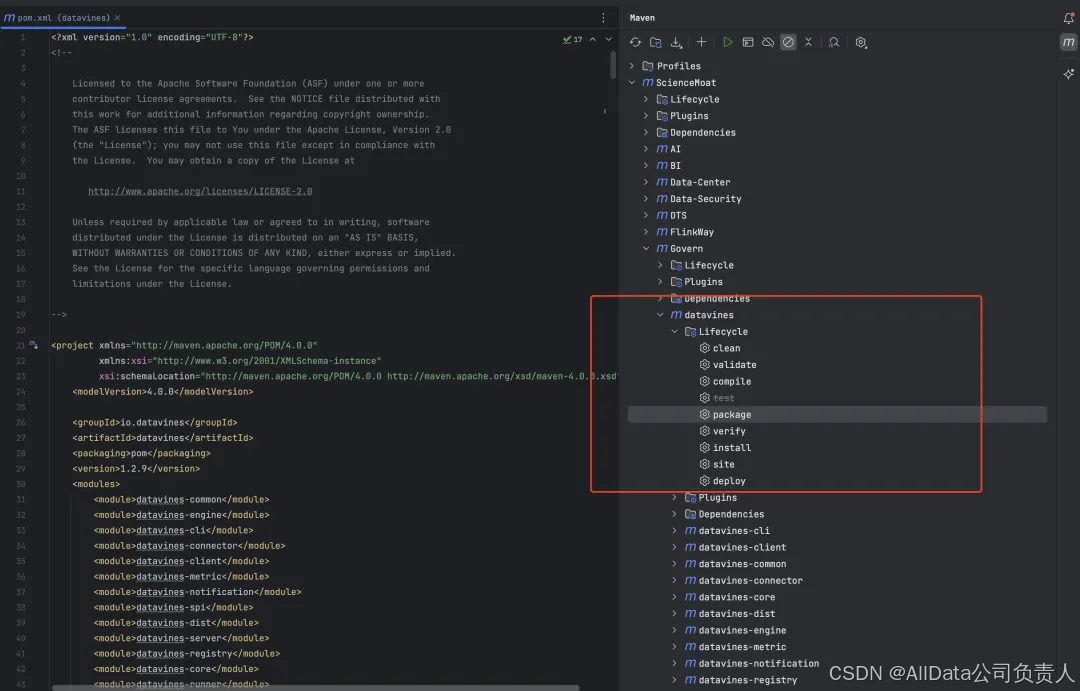Image resolution: width=1080 pixels, height=691 pixels.
Task: Expand the BI module node
Action: click(x=646, y=165)
